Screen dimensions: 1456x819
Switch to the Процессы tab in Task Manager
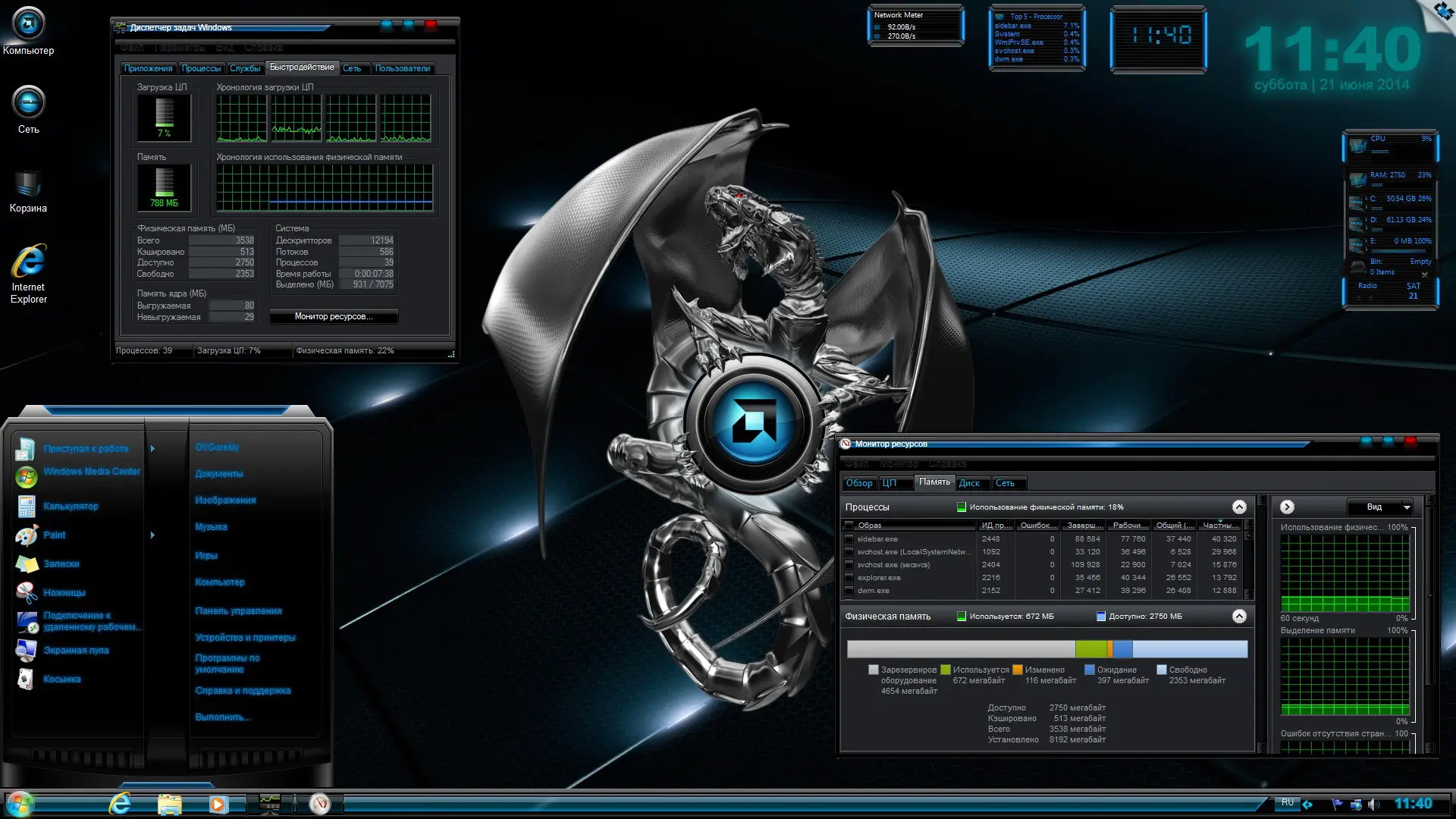point(201,68)
